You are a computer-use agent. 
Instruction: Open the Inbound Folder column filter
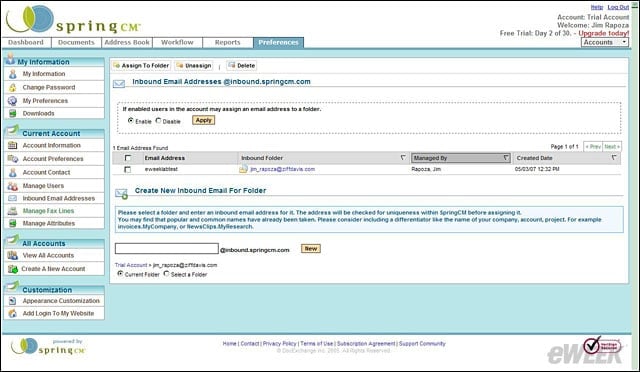pyautogui.click(x=403, y=158)
